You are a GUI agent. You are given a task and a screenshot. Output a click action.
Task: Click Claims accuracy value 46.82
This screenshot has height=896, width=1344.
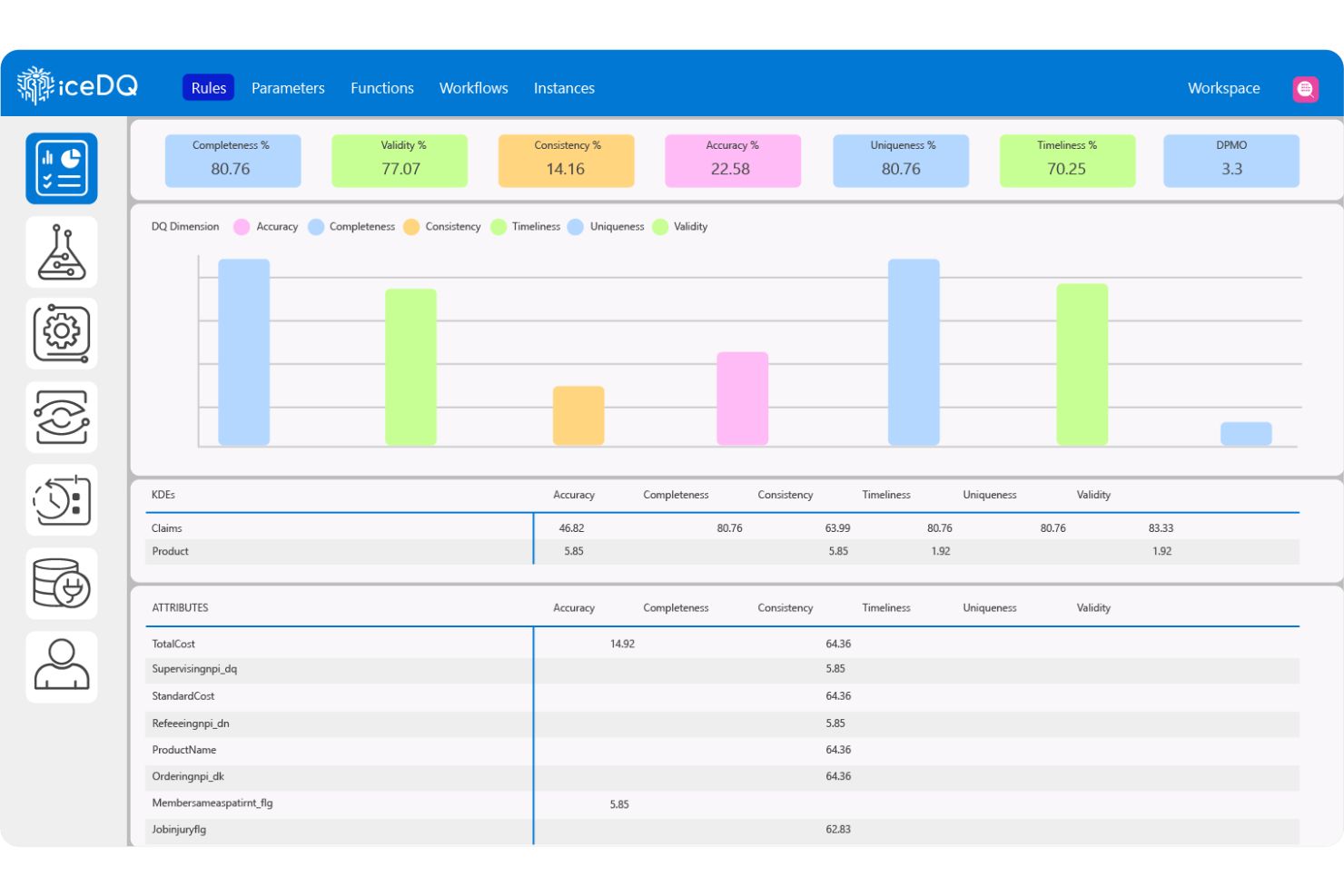pyautogui.click(x=571, y=527)
